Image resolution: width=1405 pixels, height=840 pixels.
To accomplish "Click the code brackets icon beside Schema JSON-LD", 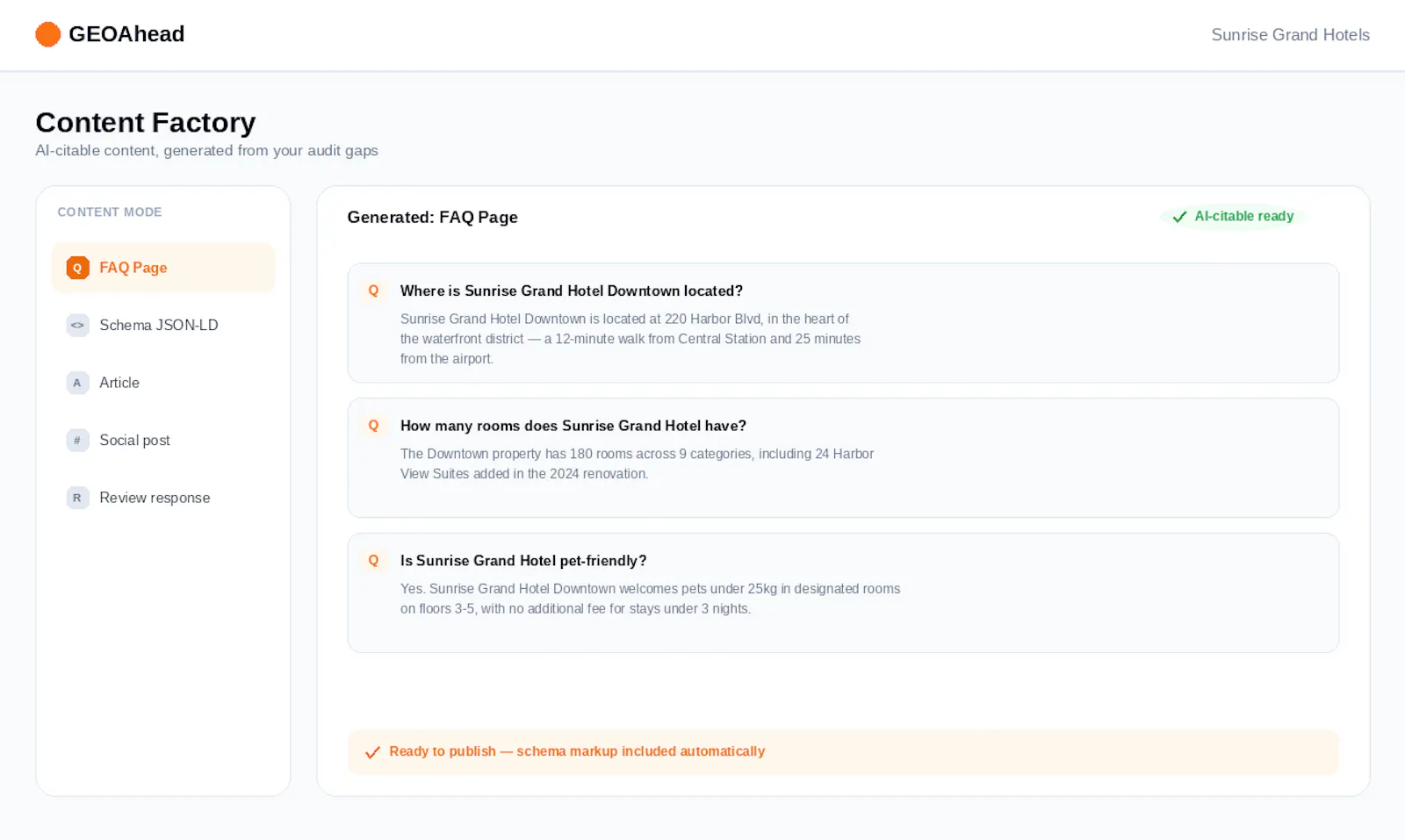I will point(77,325).
